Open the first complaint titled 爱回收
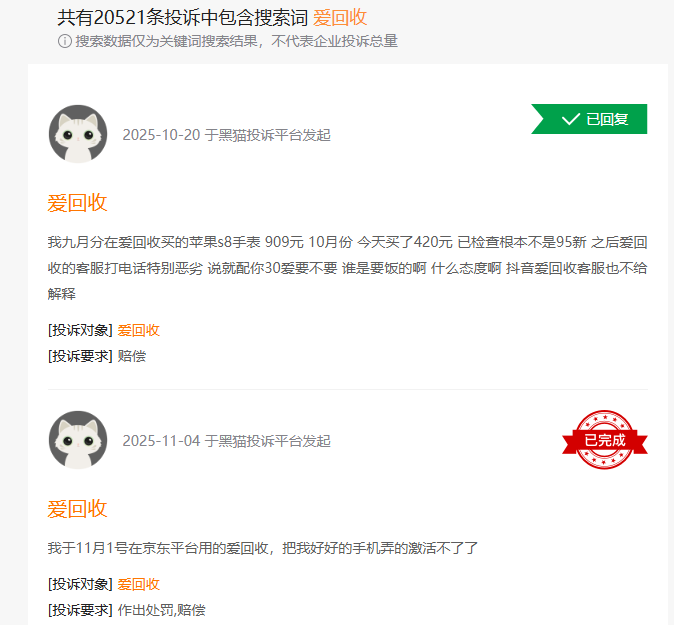Viewport: 674px width, 625px height. [77, 203]
